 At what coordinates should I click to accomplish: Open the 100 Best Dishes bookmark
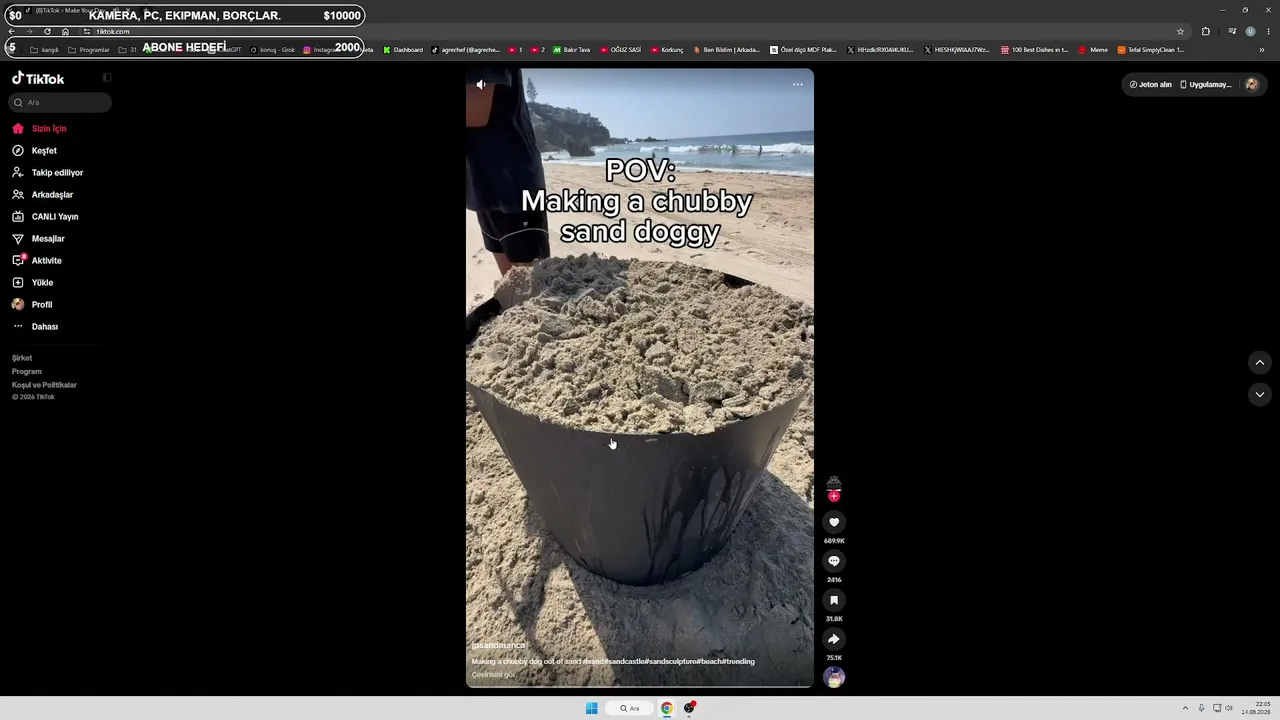(1034, 50)
